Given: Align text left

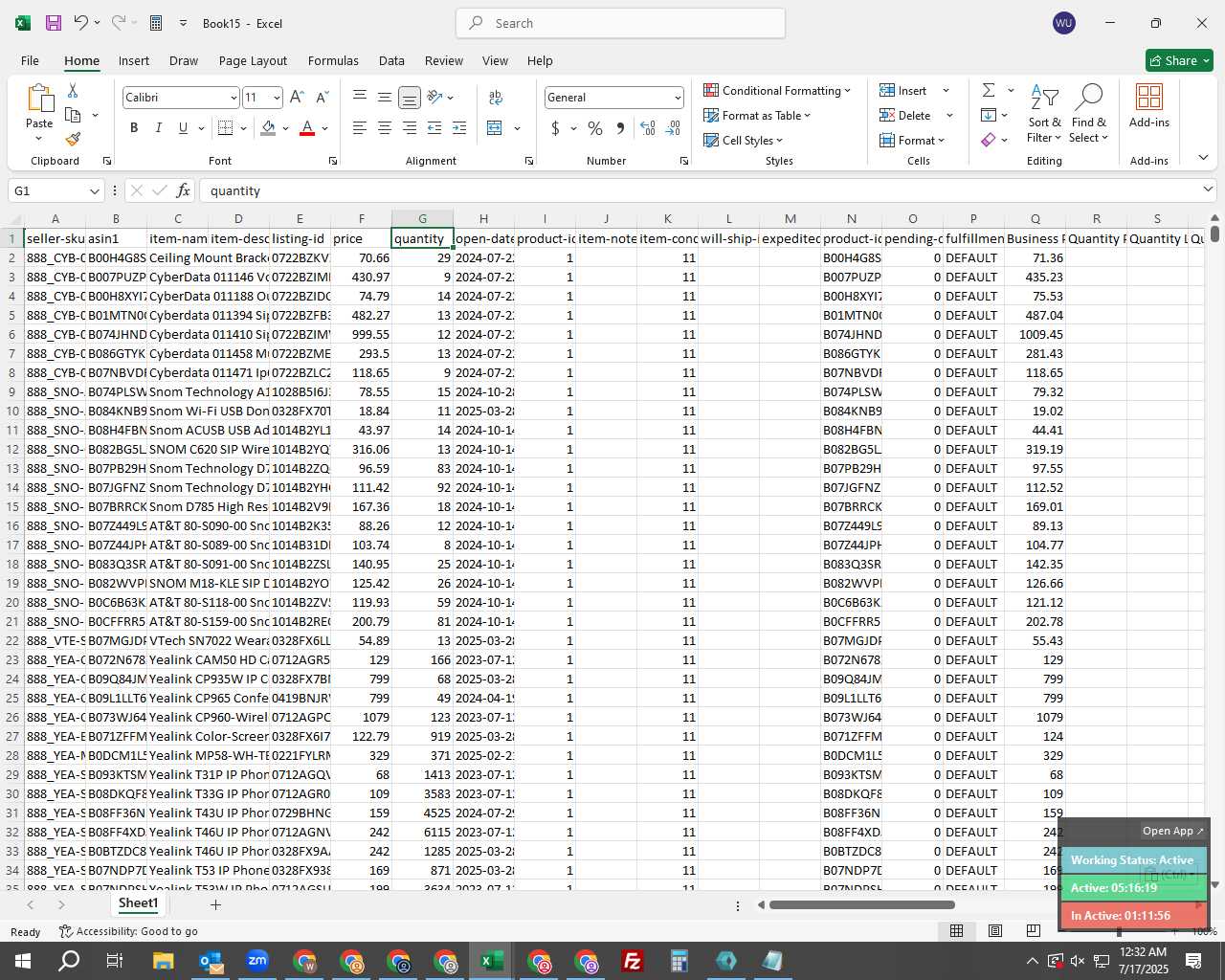Looking at the screenshot, I should (360, 127).
